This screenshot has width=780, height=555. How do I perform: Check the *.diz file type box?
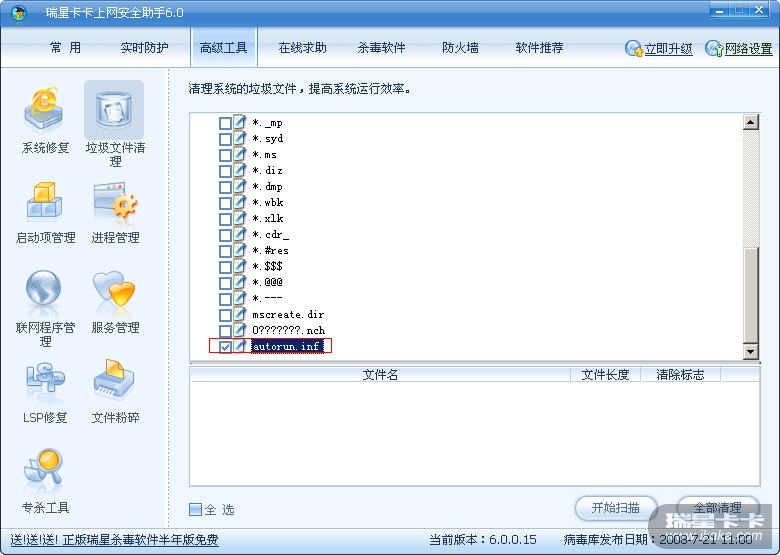coord(225,171)
